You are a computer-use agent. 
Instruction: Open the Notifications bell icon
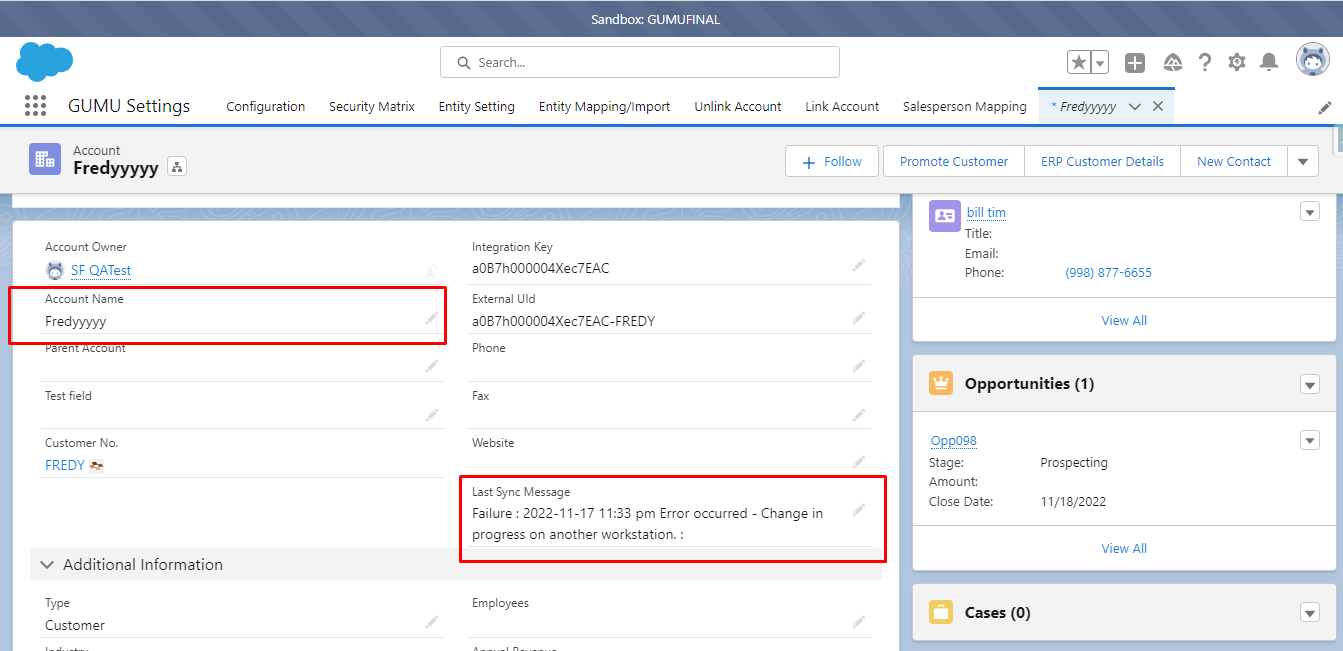(1269, 62)
